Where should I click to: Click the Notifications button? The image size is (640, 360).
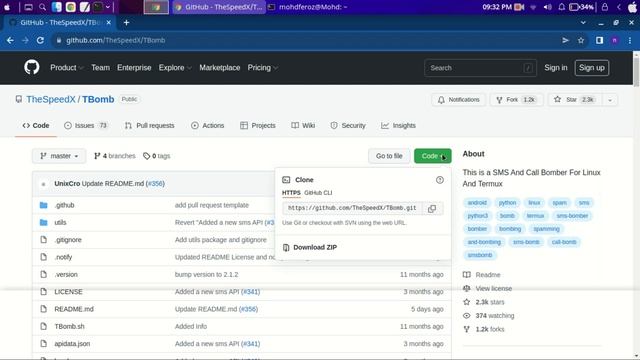point(458,100)
